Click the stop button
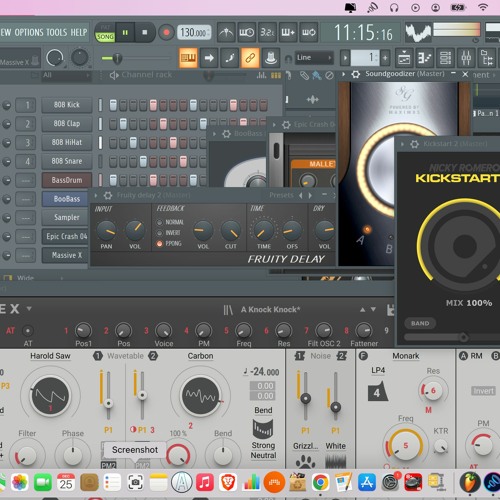This screenshot has height=500, width=500. point(145,33)
